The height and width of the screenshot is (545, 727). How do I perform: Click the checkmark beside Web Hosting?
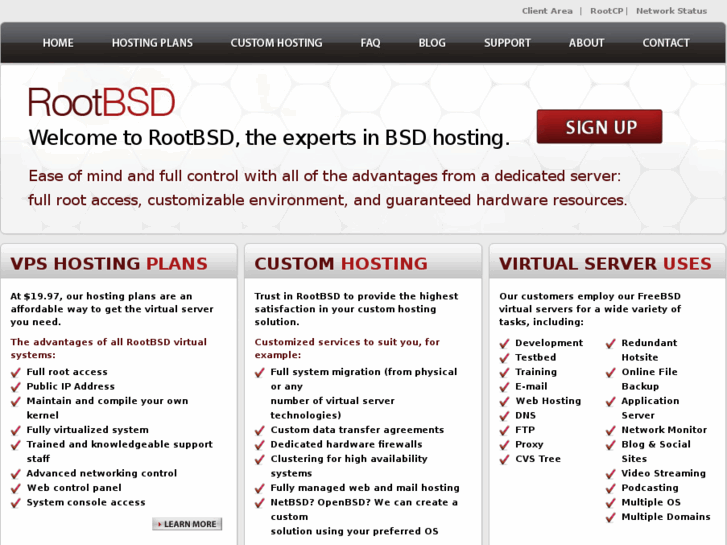tap(504, 401)
